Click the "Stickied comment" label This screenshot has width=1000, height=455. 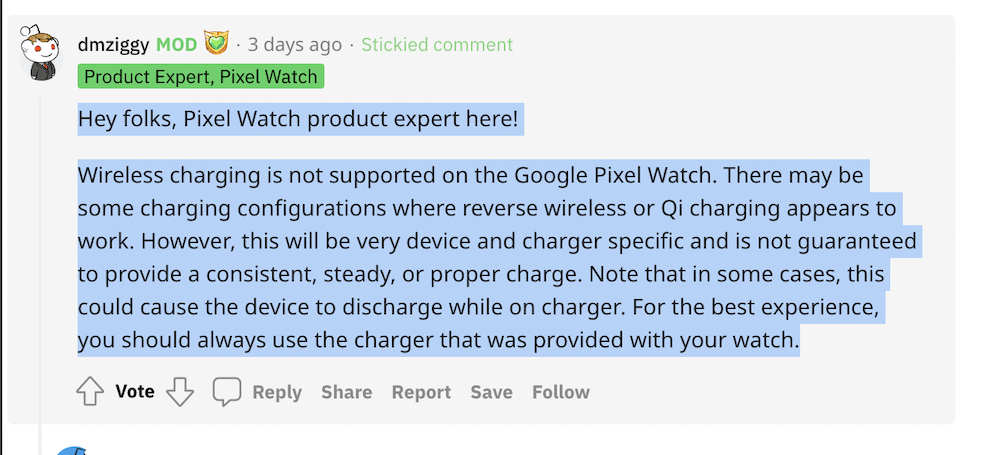coord(437,45)
